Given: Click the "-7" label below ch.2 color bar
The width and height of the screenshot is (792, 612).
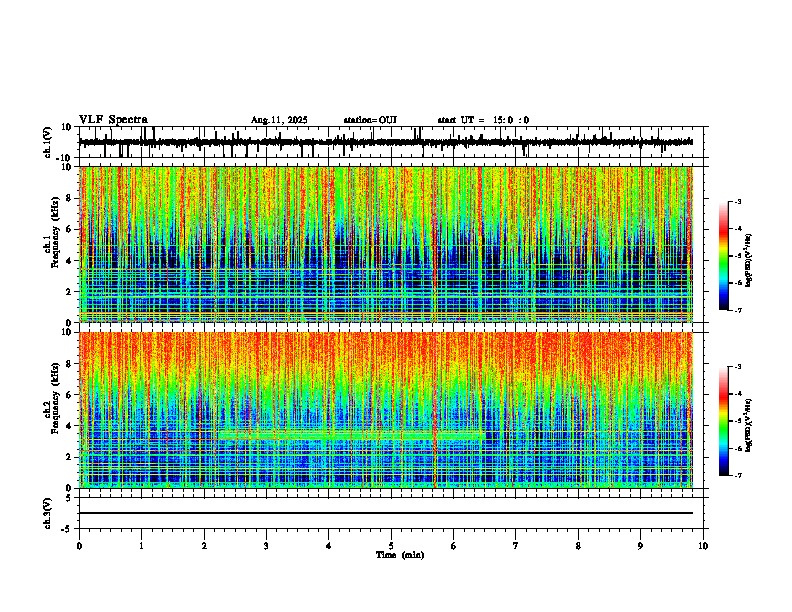Looking at the screenshot, I should [738, 475].
